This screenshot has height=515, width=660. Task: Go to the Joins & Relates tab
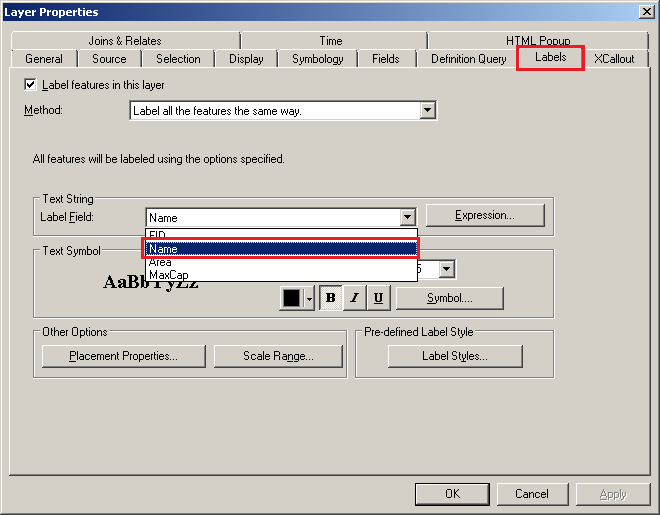[125, 41]
